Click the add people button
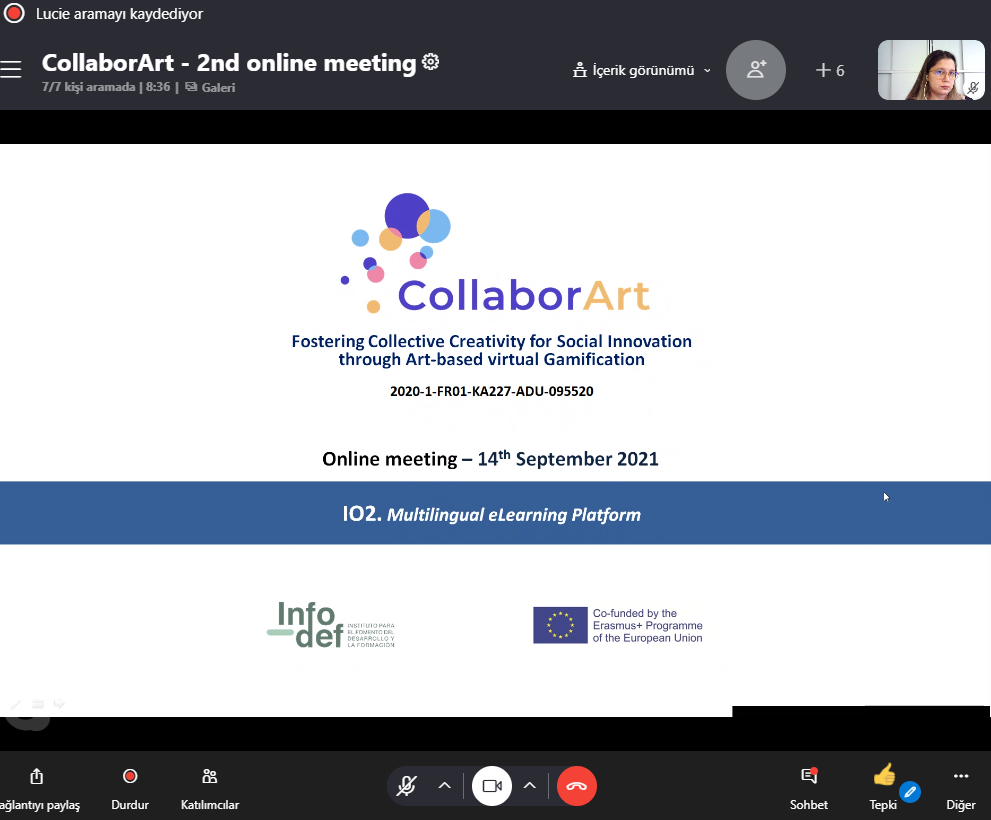Image resolution: width=991 pixels, height=820 pixels. tap(756, 69)
